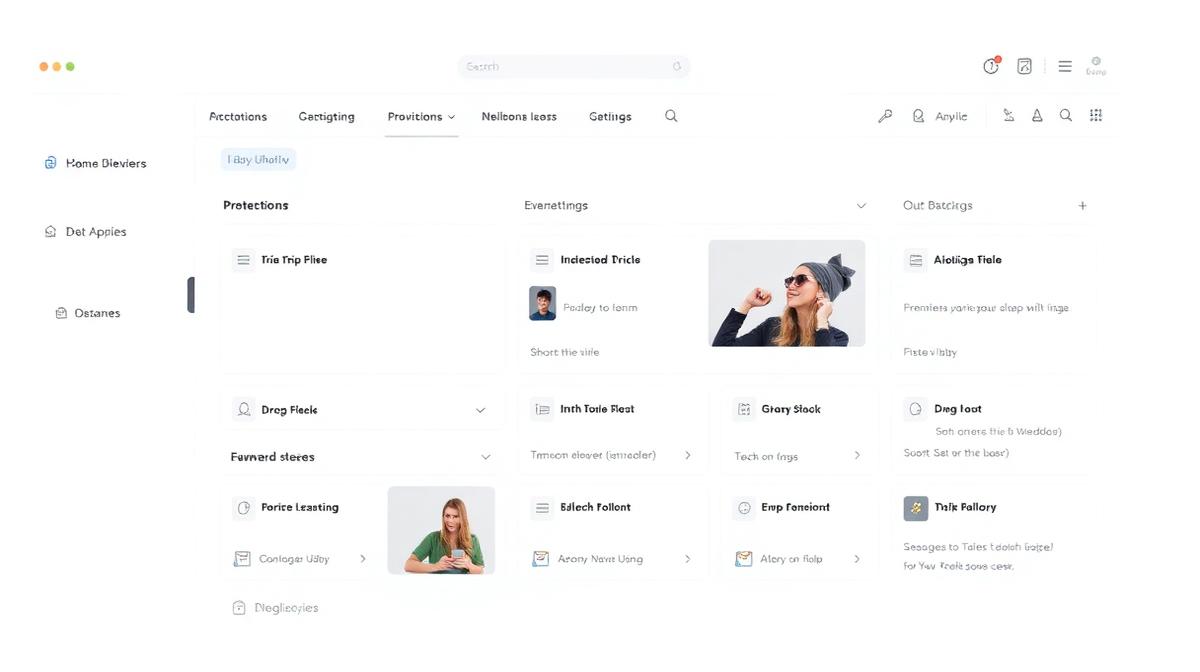The image size is (1200, 672).
Task: Open the woman with phone photo thumbnail
Action: tap(441, 530)
